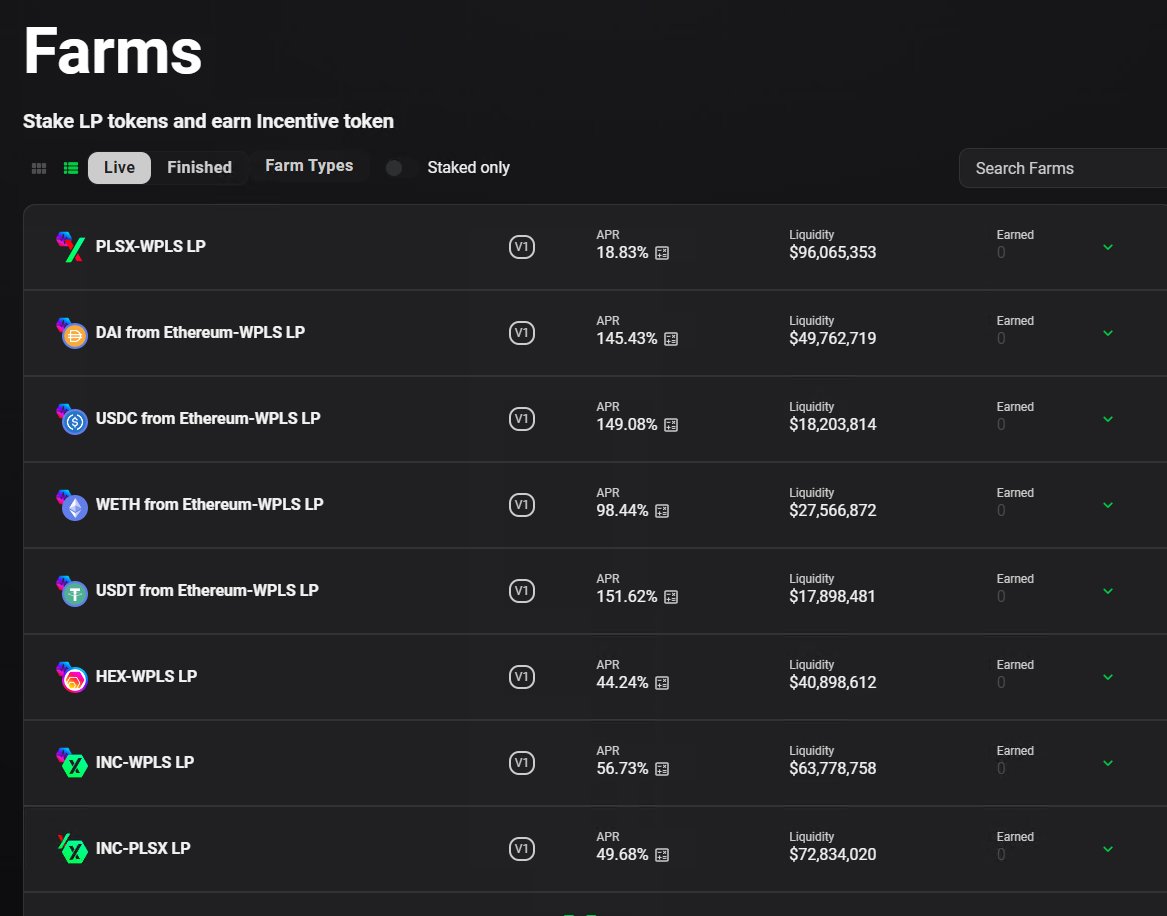Open APR calculator for WETH from Ethereum-WPLS LP
1167x916 pixels.
point(662,511)
